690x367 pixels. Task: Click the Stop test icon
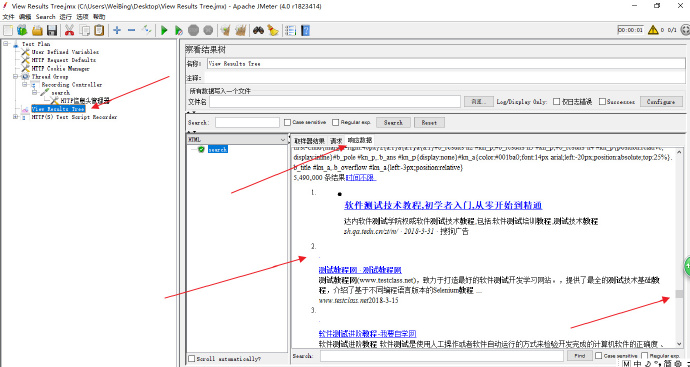pyautogui.click(x=193, y=30)
